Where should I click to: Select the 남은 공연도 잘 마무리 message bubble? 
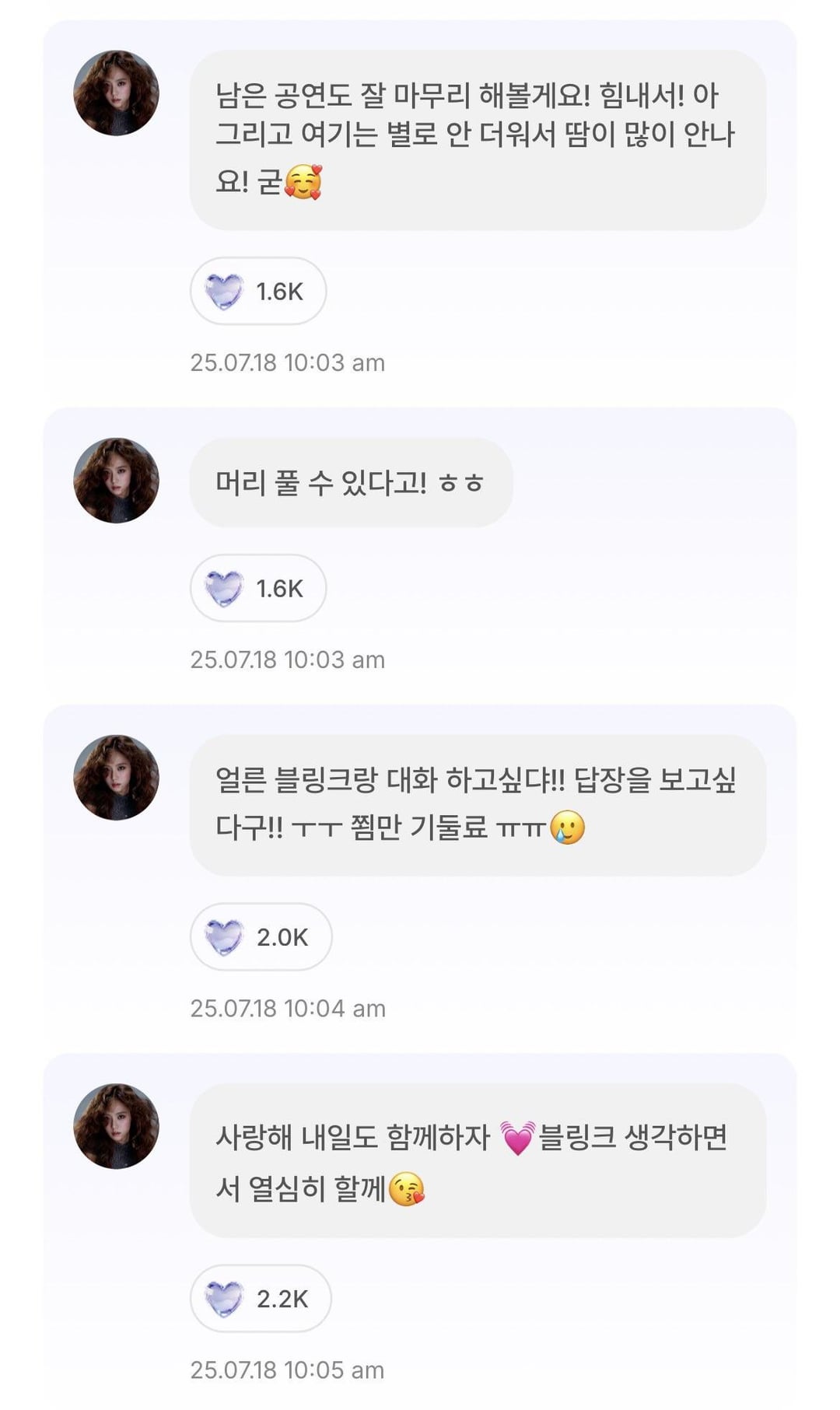(477, 140)
